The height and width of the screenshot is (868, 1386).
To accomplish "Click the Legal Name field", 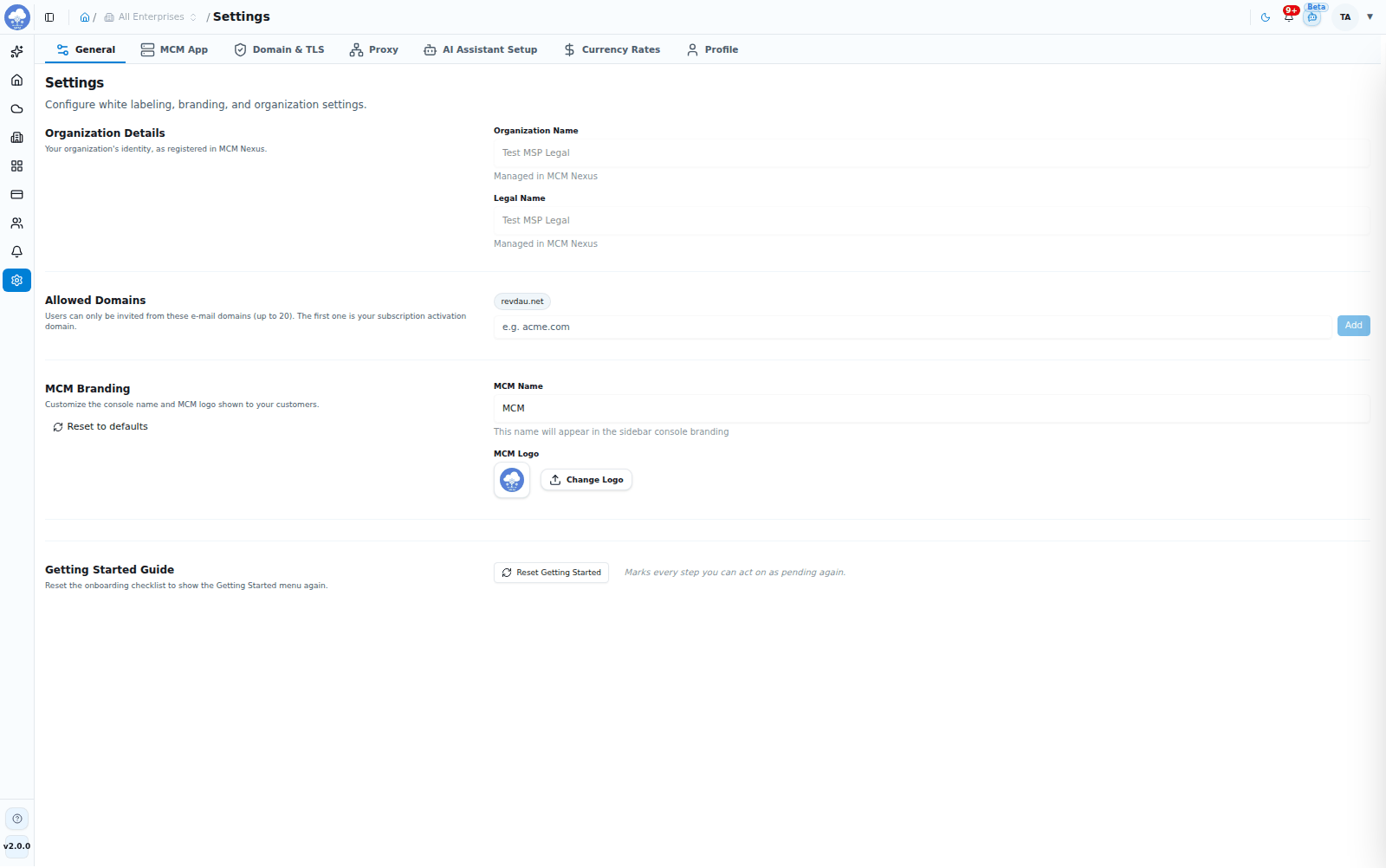I will point(932,221).
